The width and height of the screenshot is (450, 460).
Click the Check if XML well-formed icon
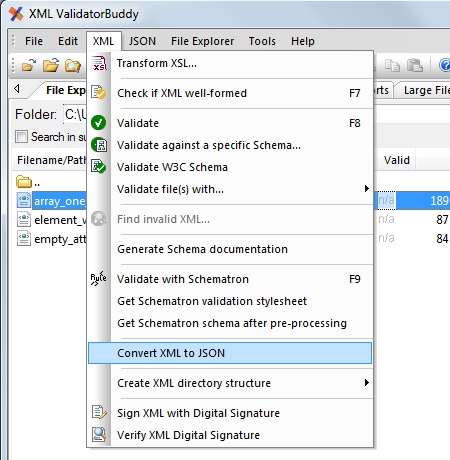[x=99, y=93]
